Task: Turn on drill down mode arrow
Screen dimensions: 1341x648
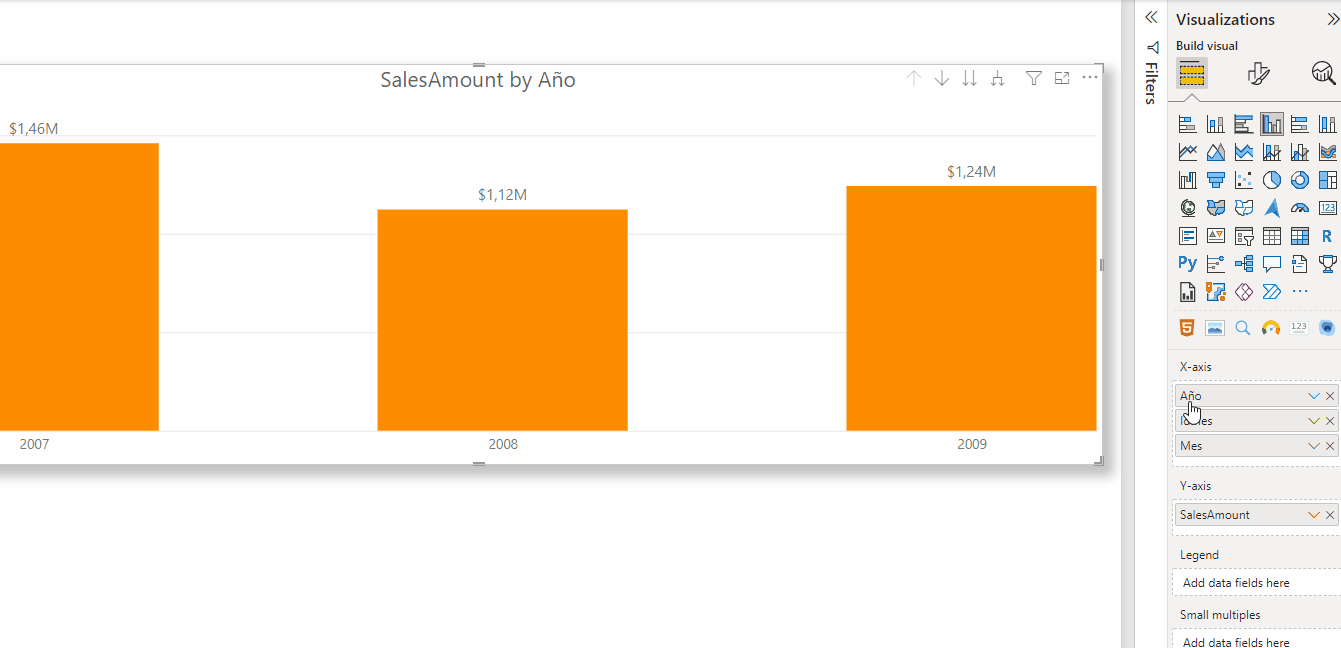Action: pyautogui.click(x=941, y=78)
